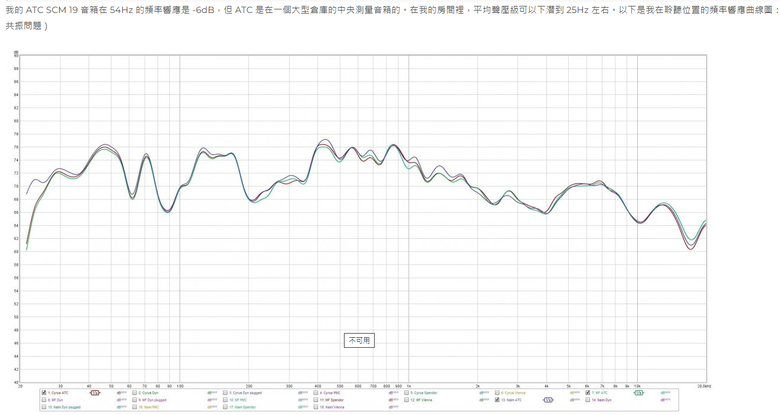Screen dimensions: 780x415
Task: Untick the 13: Naim ATC checkbox
Action: click(497, 400)
